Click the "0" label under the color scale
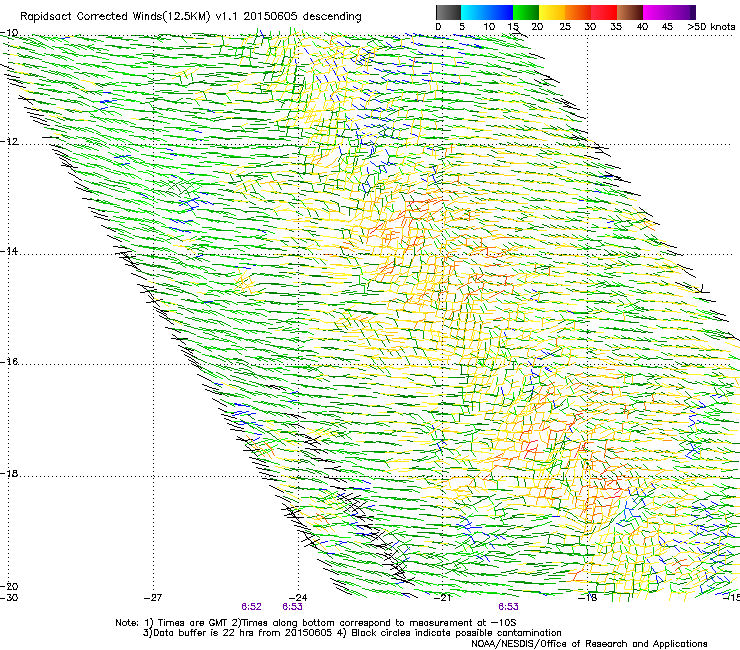 tap(438, 27)
